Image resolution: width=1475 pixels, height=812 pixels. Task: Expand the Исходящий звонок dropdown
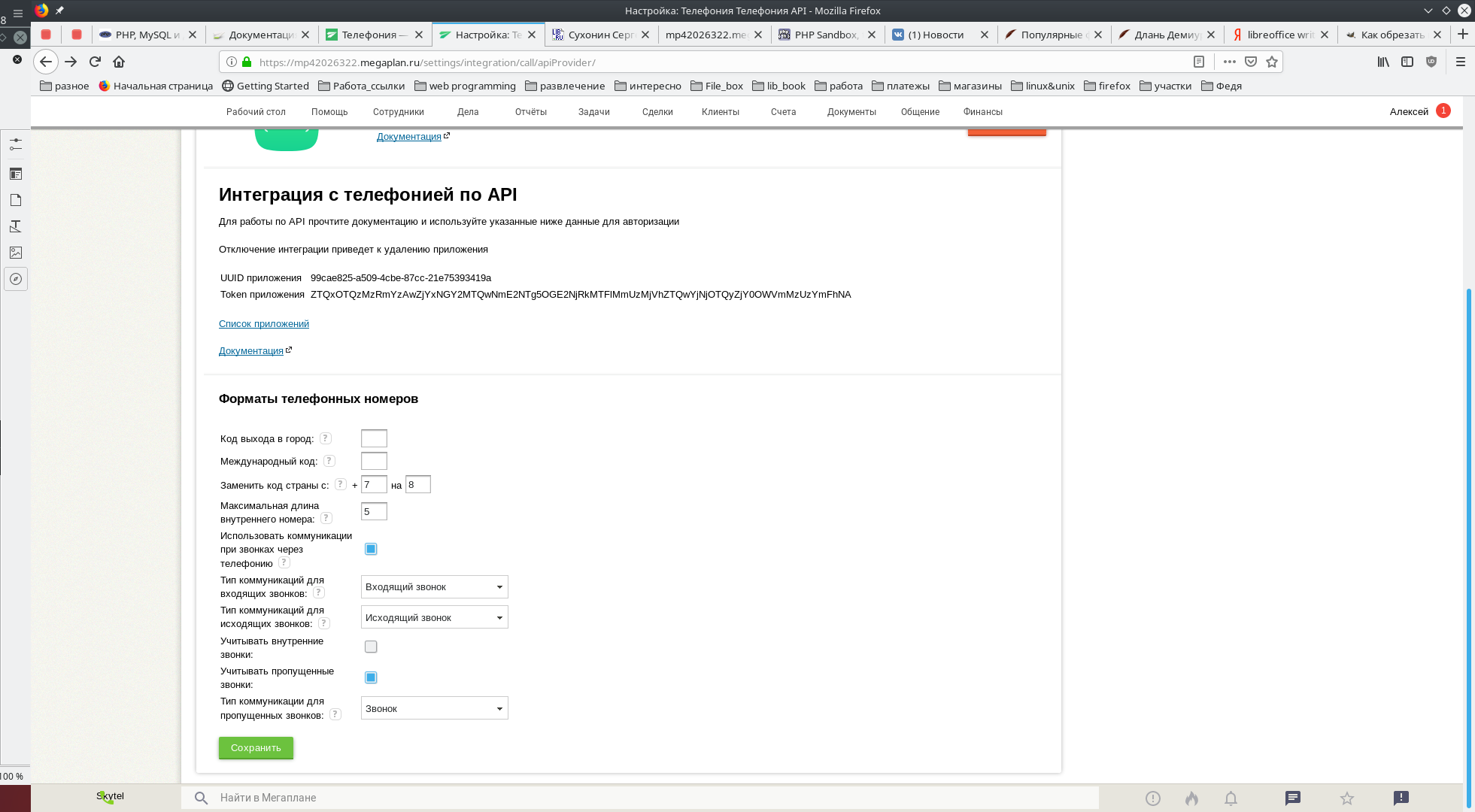coord(434,617)
